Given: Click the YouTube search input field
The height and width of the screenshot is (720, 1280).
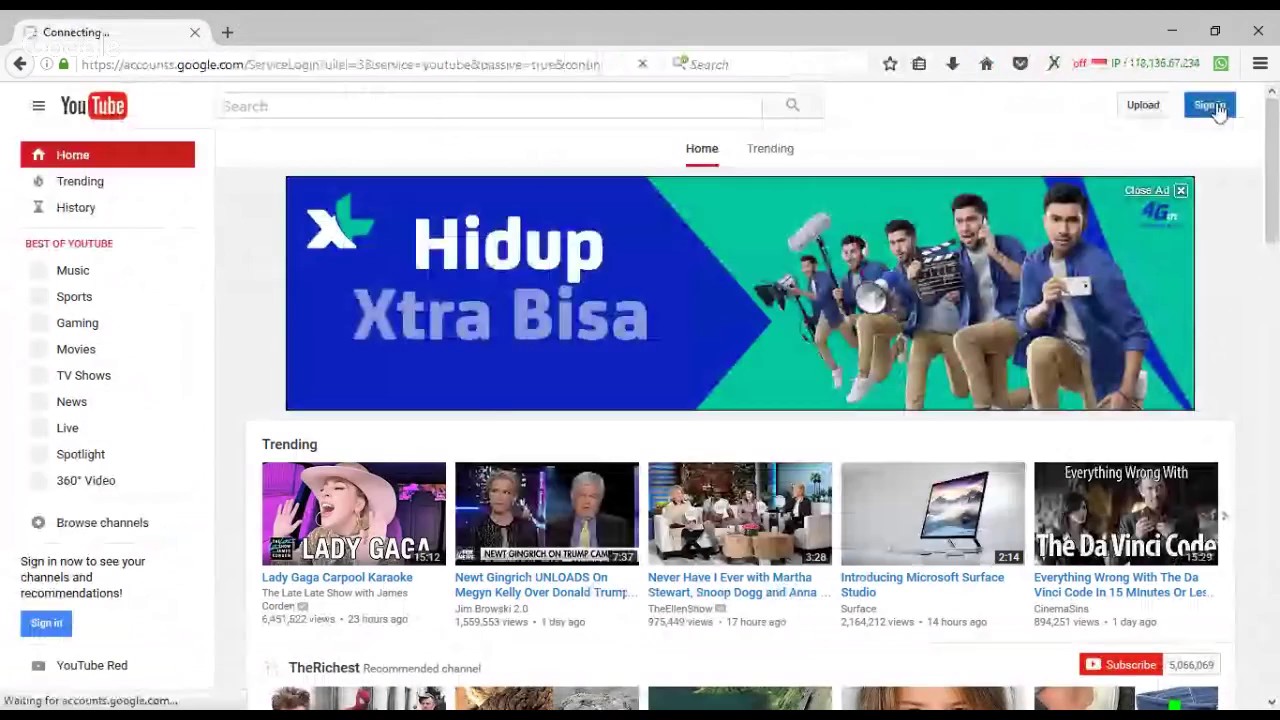Looking at the screenshot, I should click(489, 106).
